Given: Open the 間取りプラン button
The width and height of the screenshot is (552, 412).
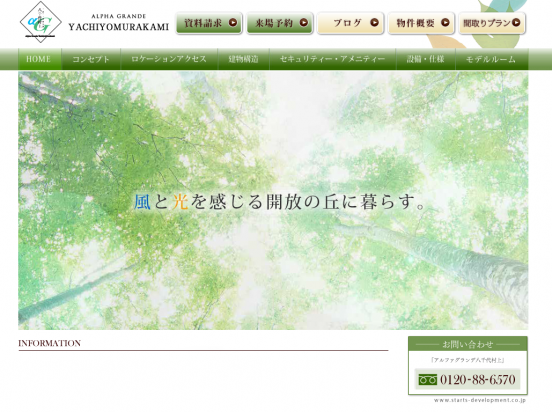Looking at the screenshot, I should pyautogui.click(x=492, y=23).
